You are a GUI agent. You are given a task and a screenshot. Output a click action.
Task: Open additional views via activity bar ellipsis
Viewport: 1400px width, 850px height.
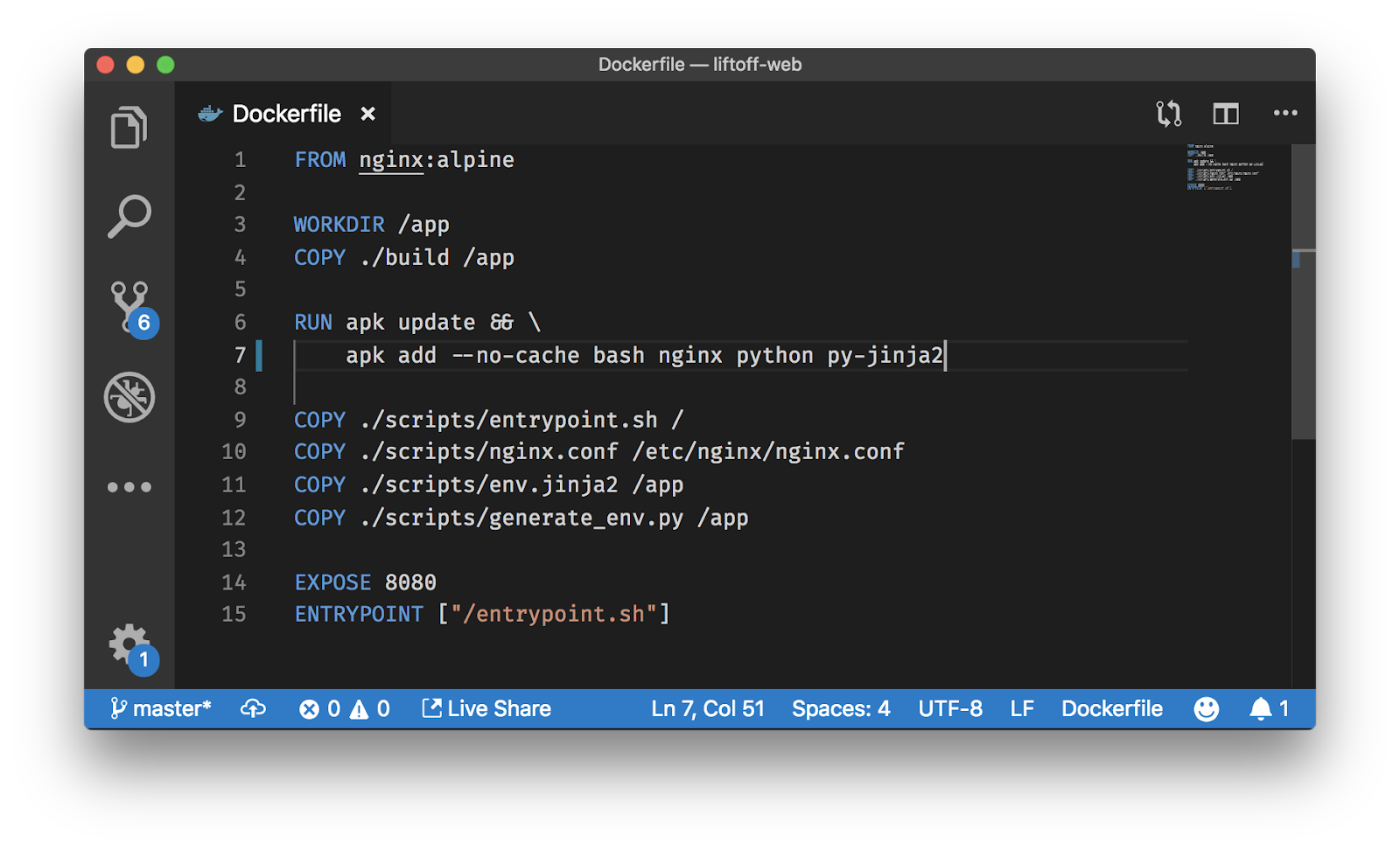[x=129, y=487]
